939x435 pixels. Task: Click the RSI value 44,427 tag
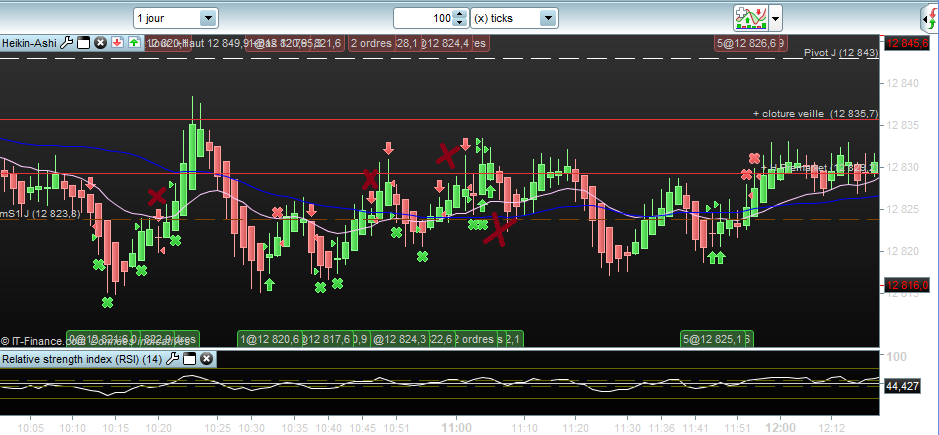click(x=902, y=386)
